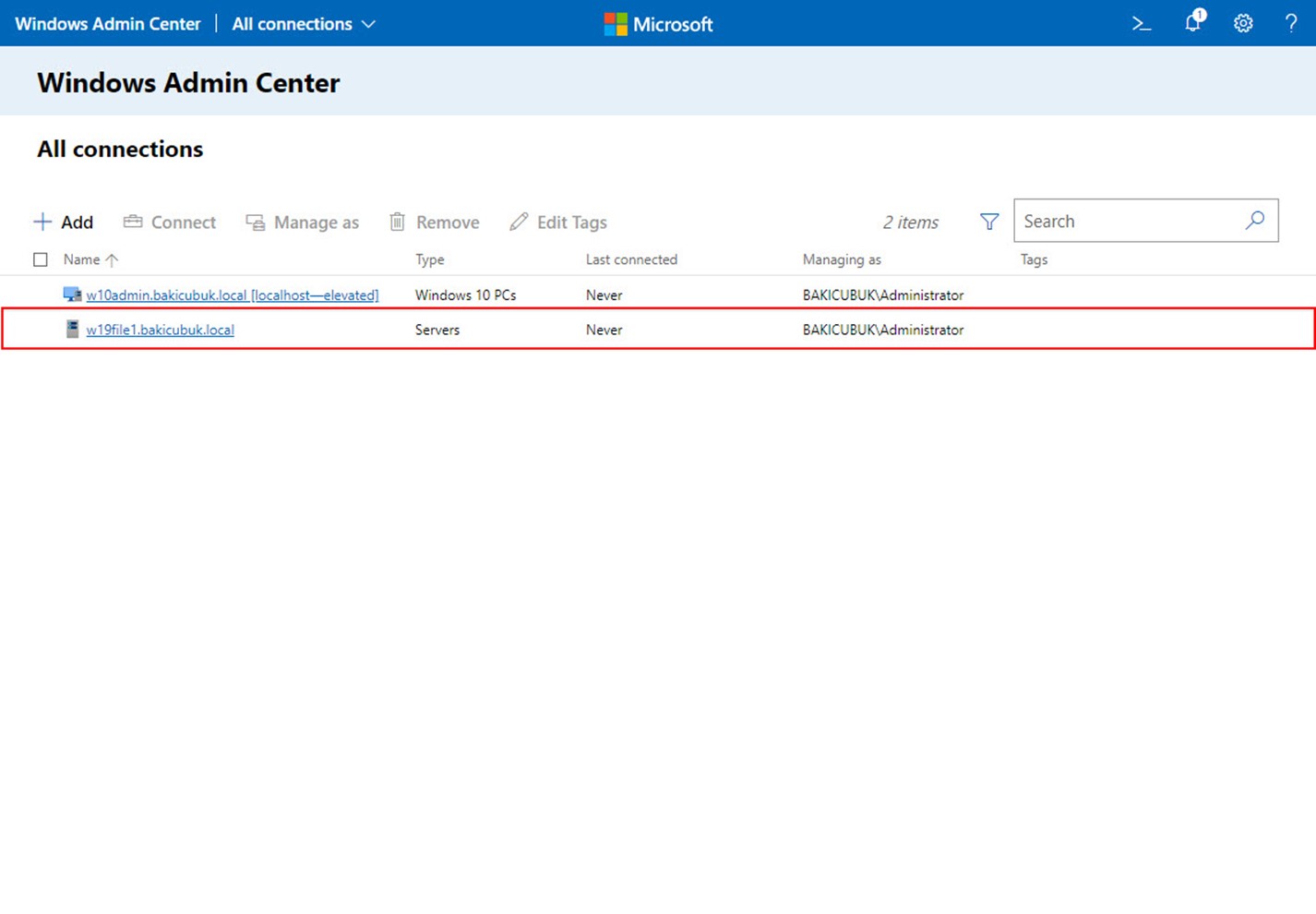Sort by Managing as column
This screenshot has width=1316, height=914.
pyautogui.click(x=842, y=259)
